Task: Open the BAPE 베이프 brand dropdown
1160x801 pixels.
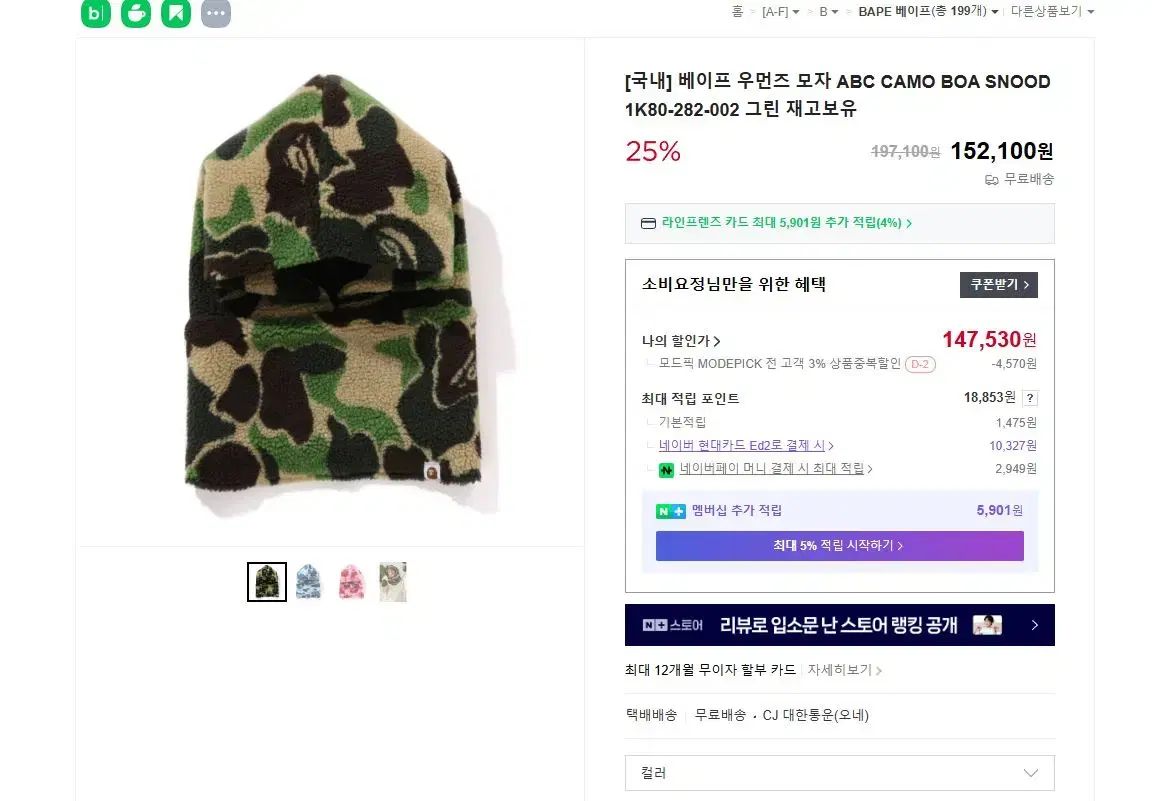Action: (927, 12)
